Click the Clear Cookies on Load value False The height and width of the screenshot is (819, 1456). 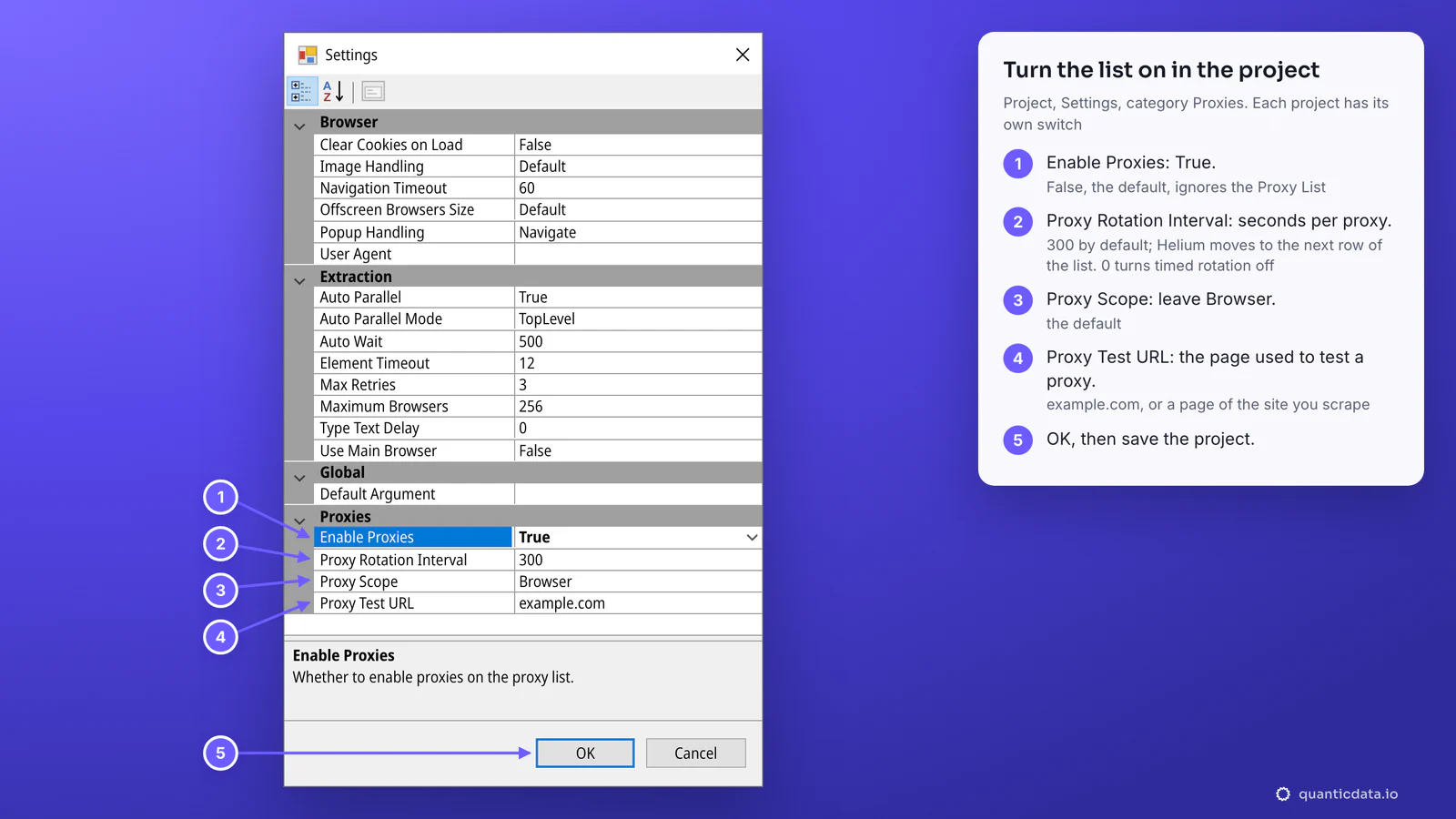638,145
